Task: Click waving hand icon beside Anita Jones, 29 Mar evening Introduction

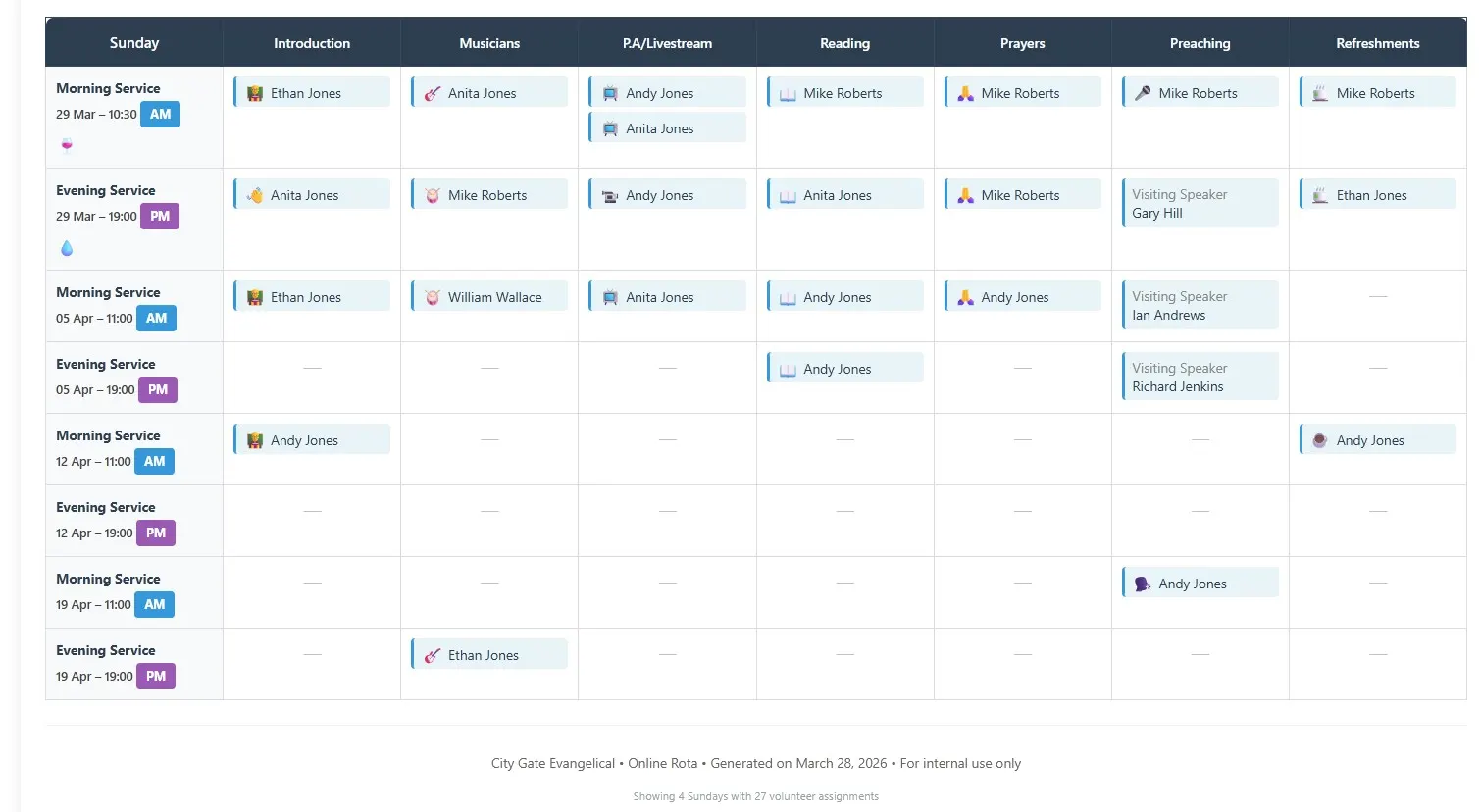Action: coord(255,196)
